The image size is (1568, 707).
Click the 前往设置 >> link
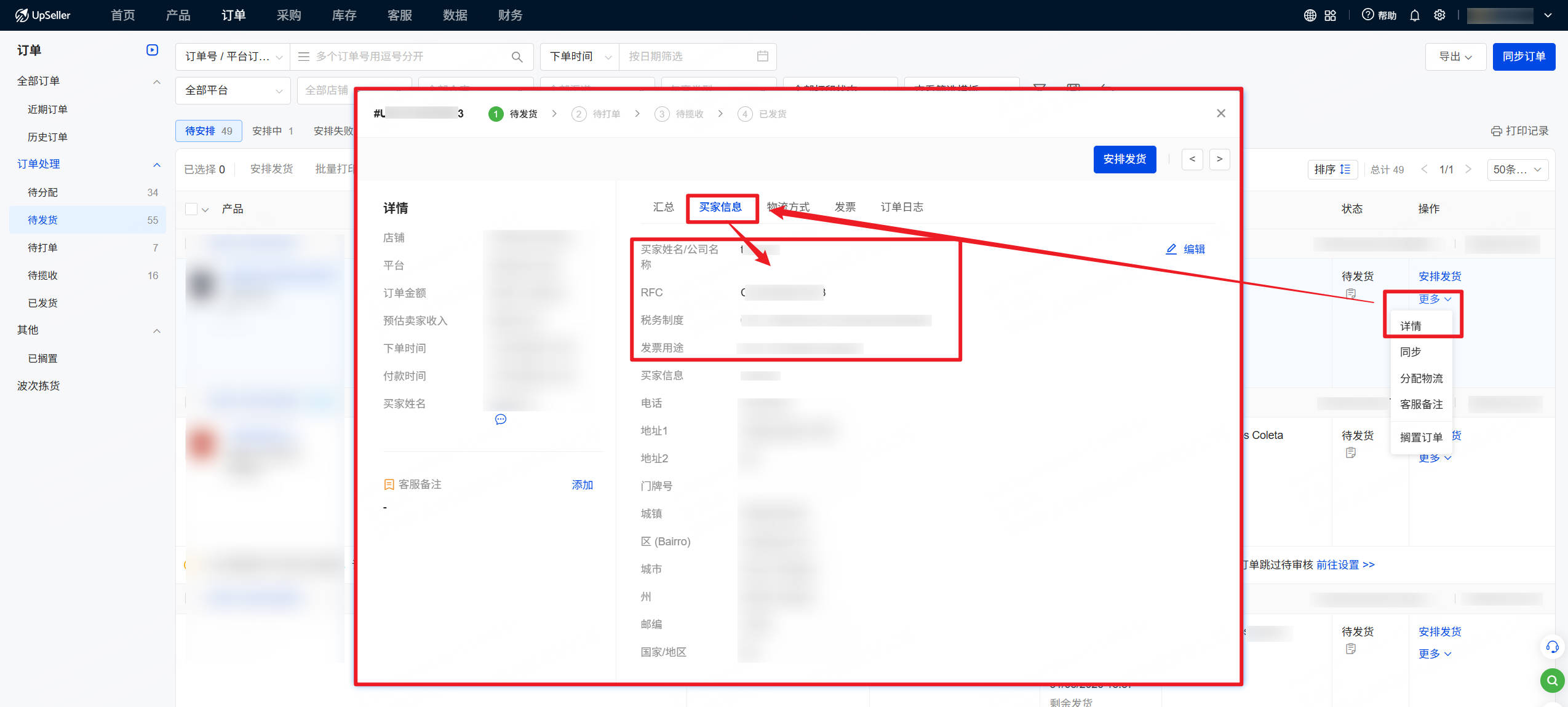click(x=1345, y=565)
